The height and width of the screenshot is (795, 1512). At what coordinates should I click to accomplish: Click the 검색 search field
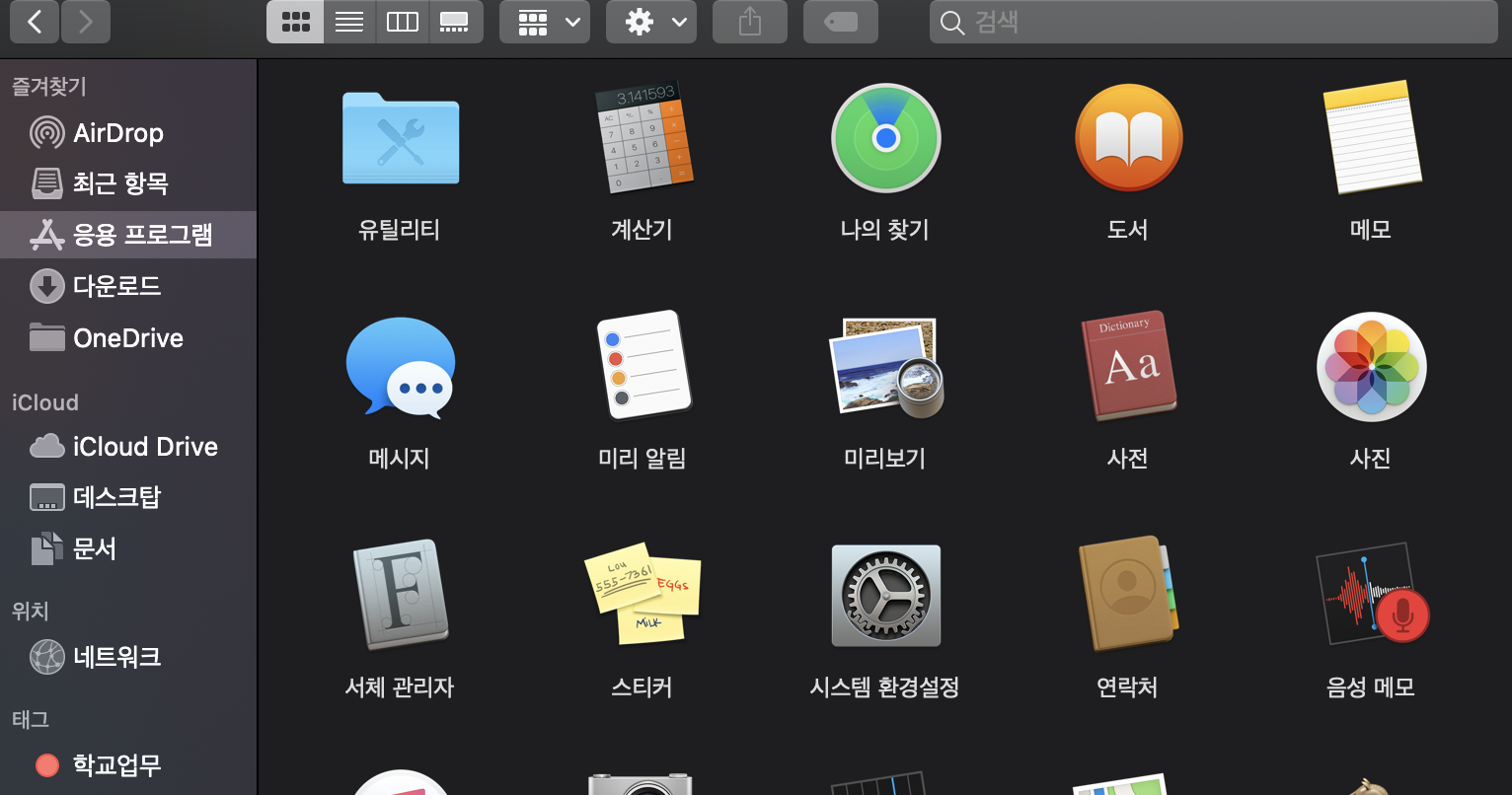point(1214,22)
